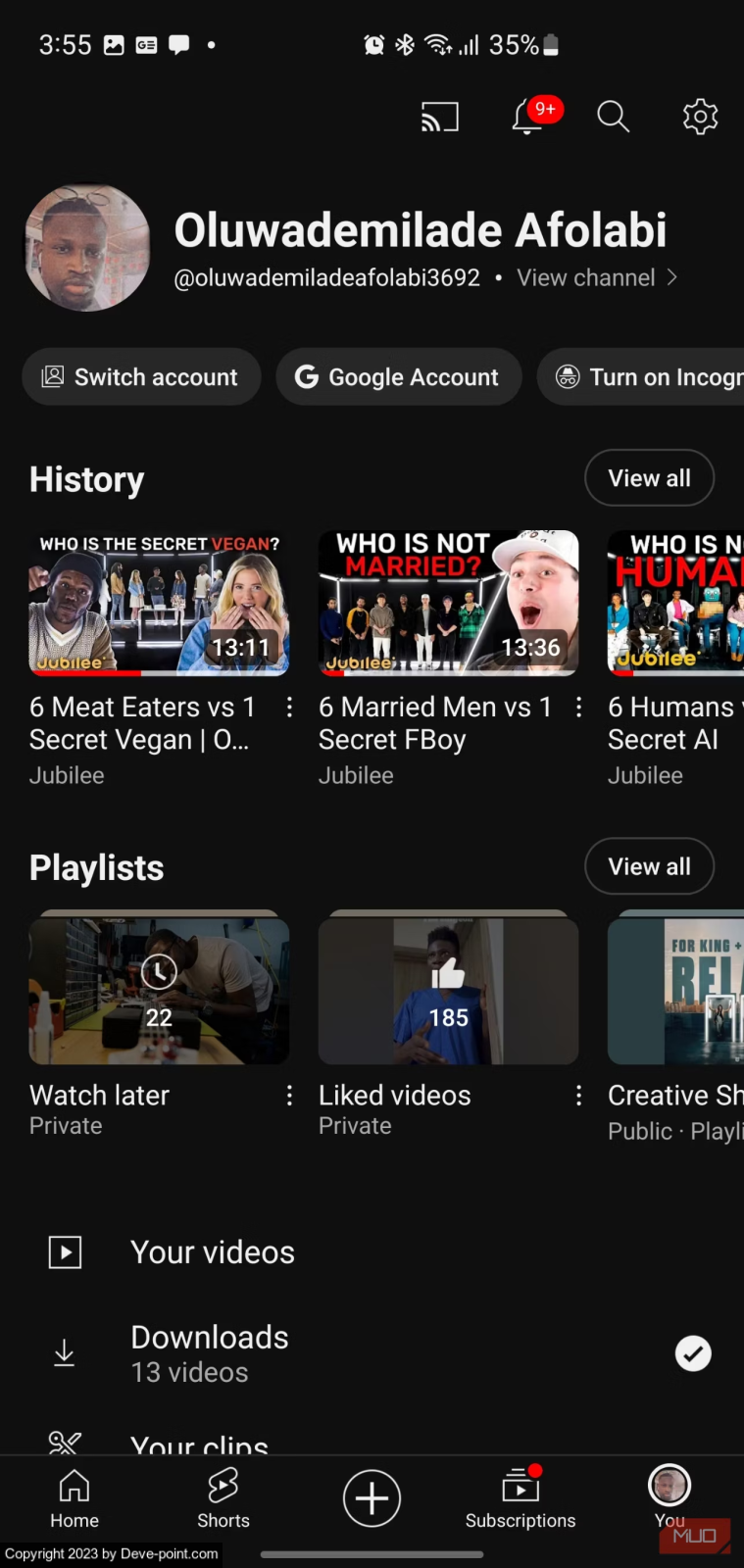The height and width of the screenshot is (1568, 744).
Task: Open Liked videos options menu
Action: click(x=578, y=1096)
